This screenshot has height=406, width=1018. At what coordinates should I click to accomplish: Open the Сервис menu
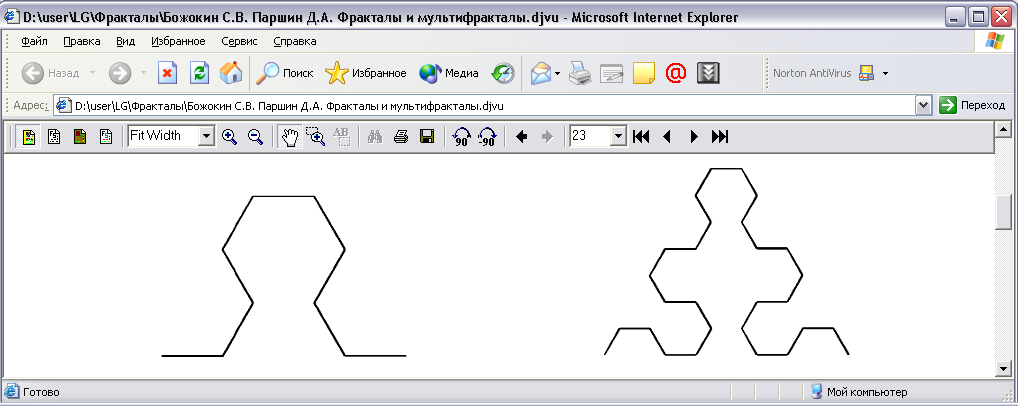tap(239, 42)
